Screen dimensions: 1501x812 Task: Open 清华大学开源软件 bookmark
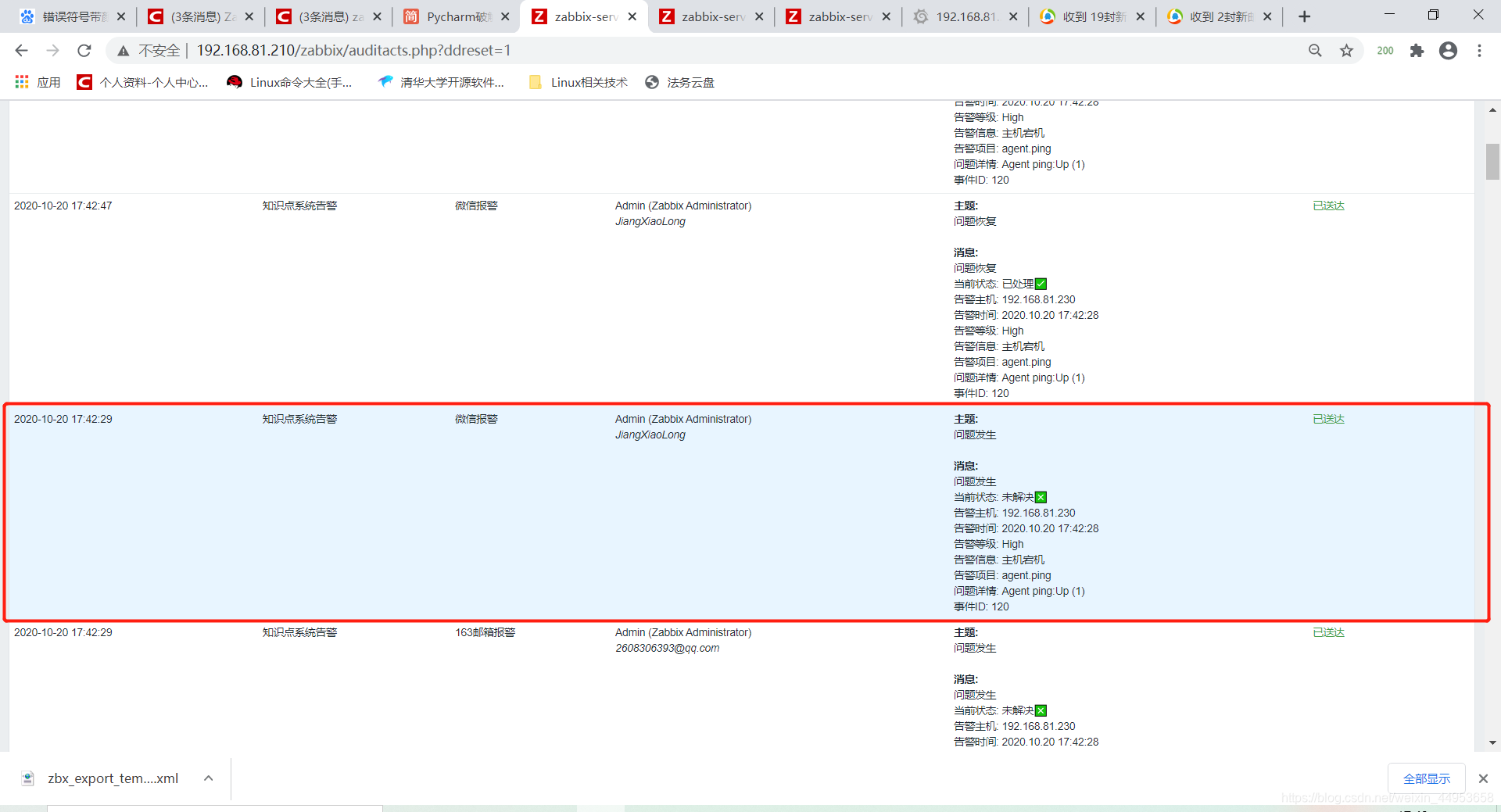(x=440, y=82)
